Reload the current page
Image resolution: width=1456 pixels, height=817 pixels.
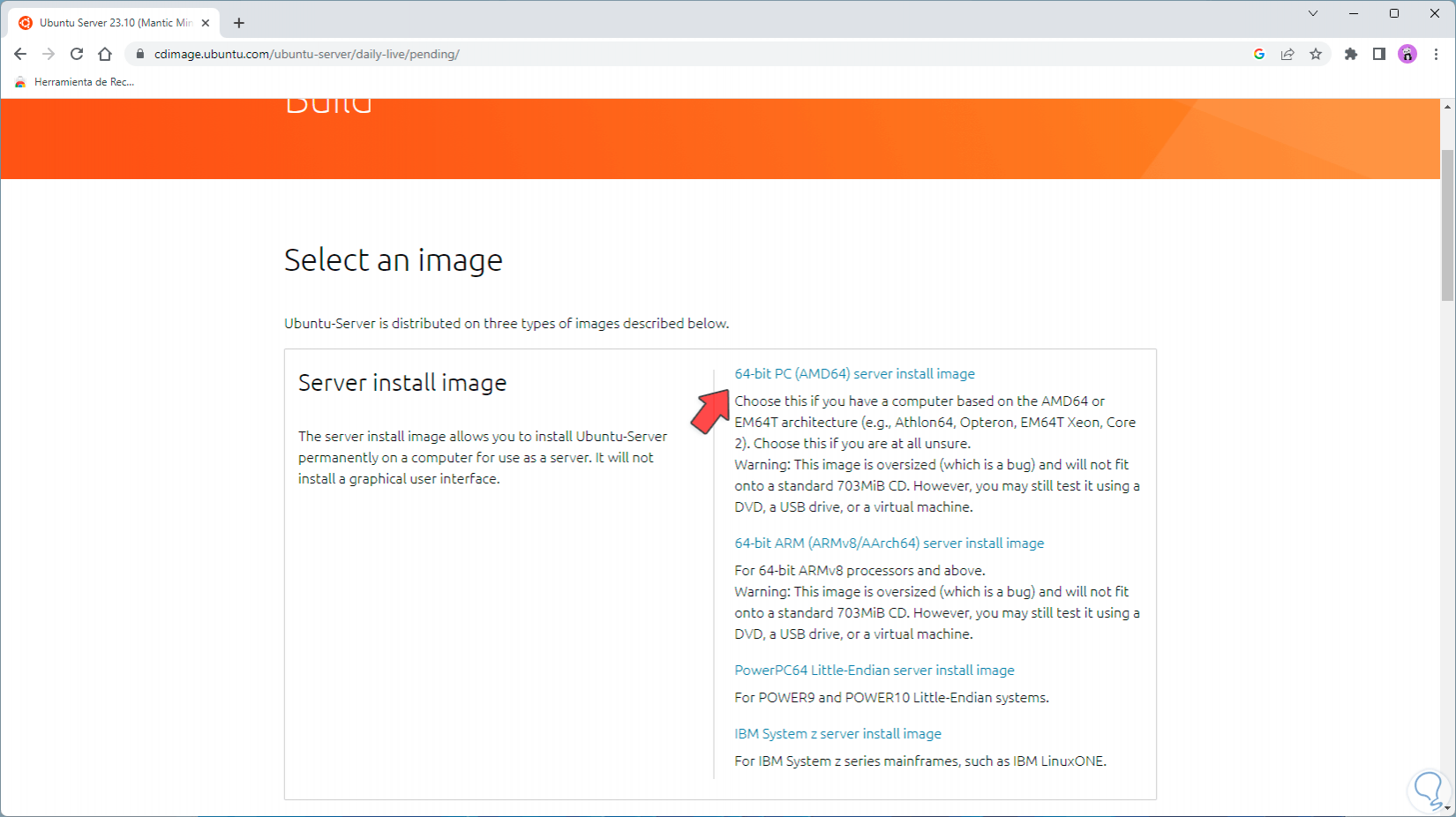click(77, 54)
